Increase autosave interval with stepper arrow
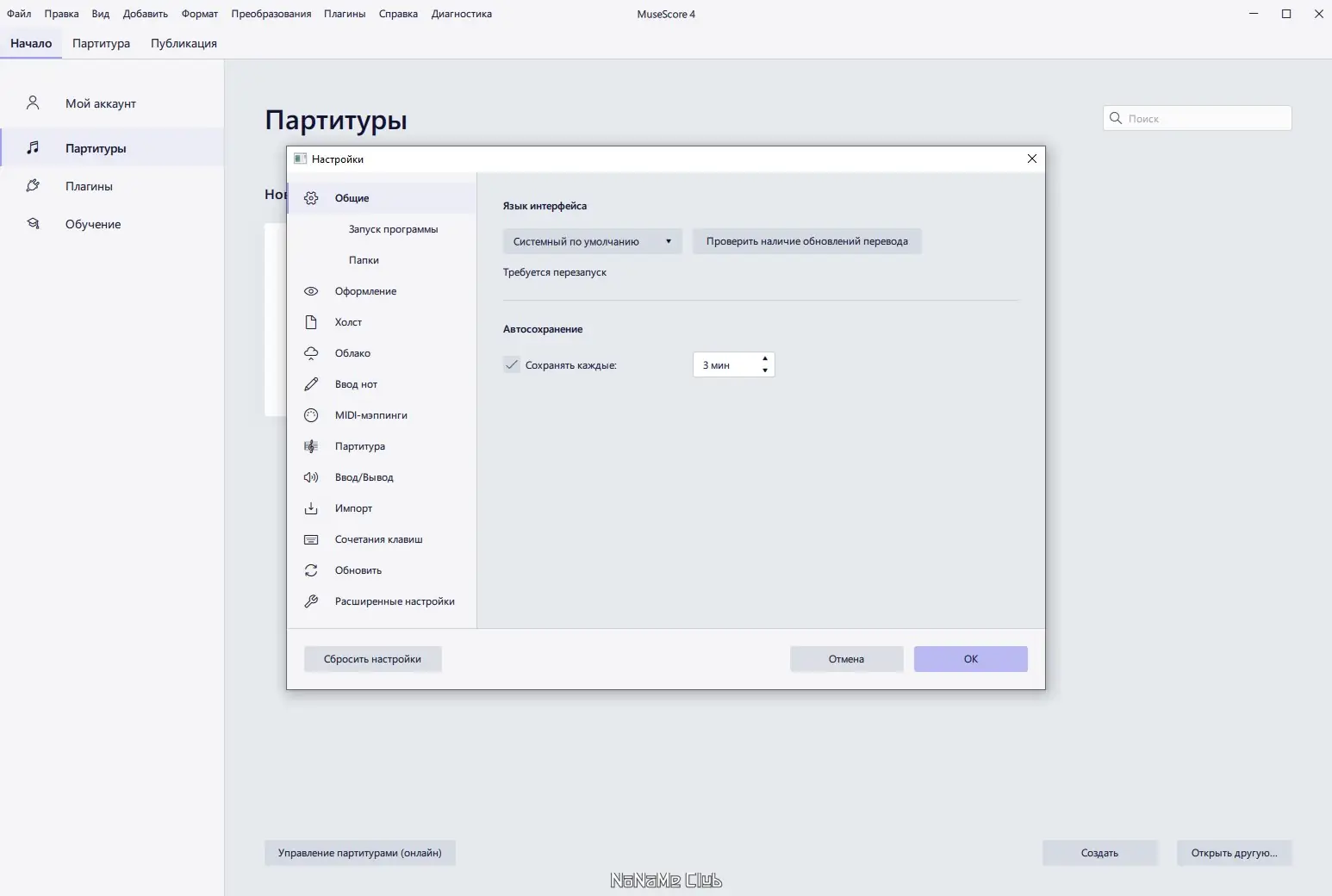1332x896 pixels. [x=765, y=359]
